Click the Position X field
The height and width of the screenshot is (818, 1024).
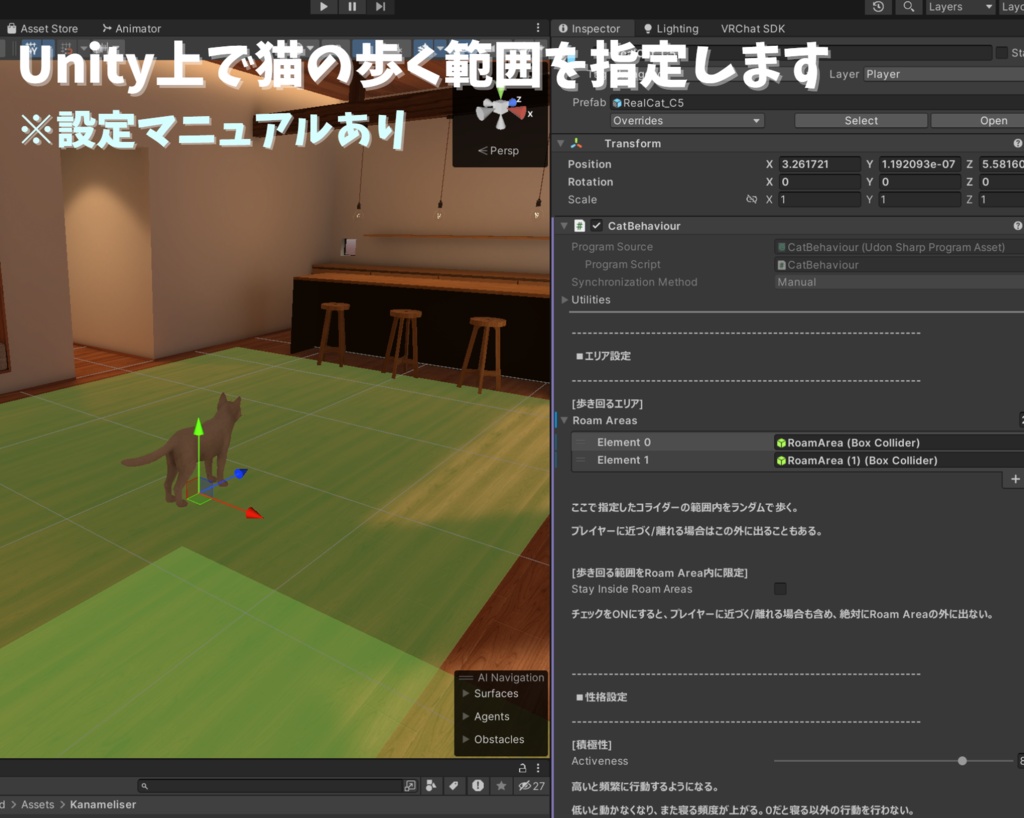pyautogui.click(x=820, y=164)
